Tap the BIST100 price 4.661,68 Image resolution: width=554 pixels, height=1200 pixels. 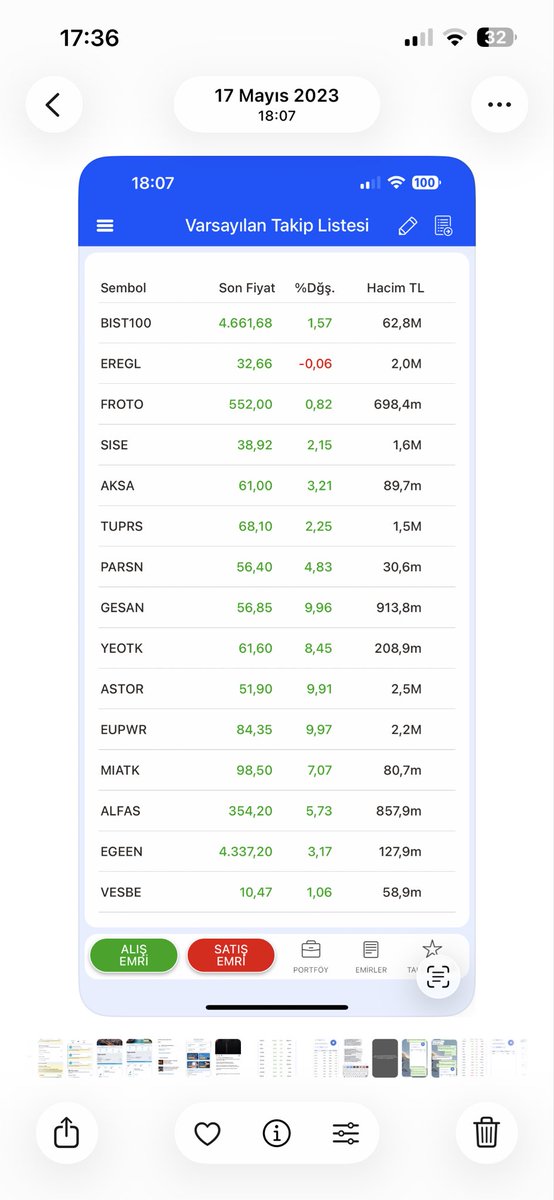click(x=245, y=323)
